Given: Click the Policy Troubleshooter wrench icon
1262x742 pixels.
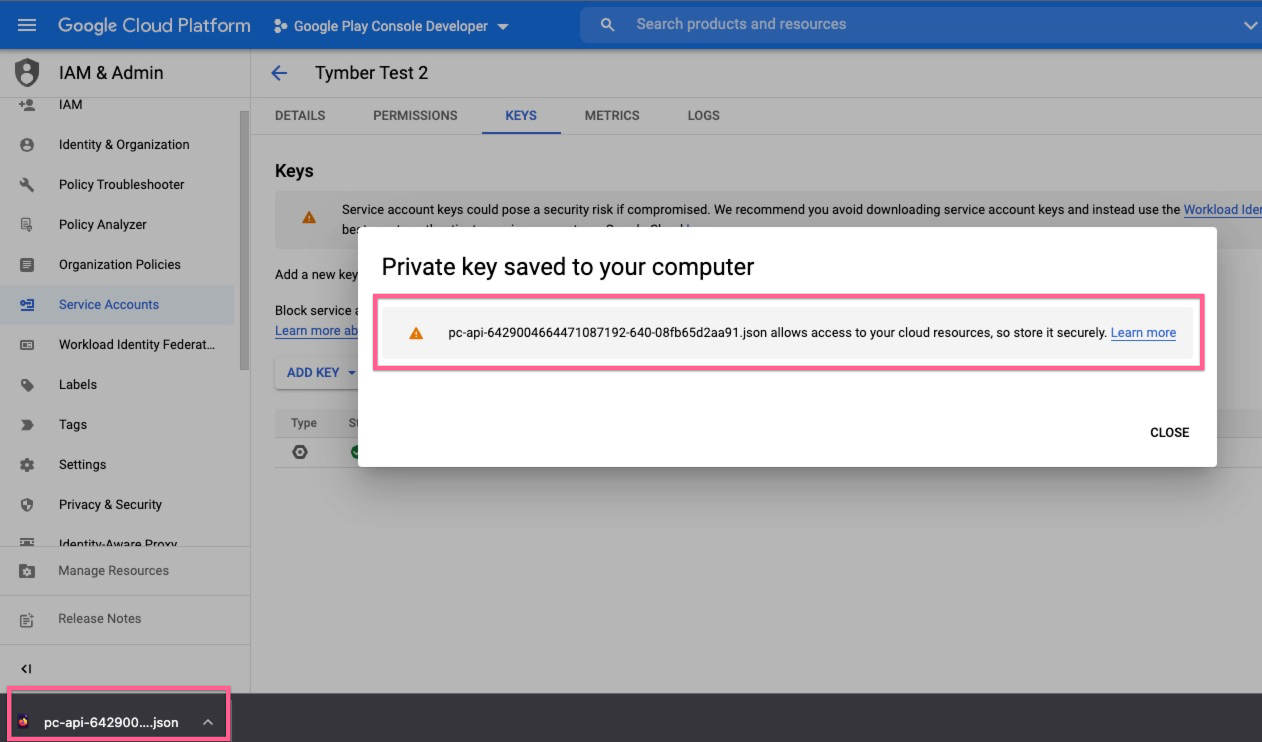Looking at the screenshot, I should click(x=27, y=185).
